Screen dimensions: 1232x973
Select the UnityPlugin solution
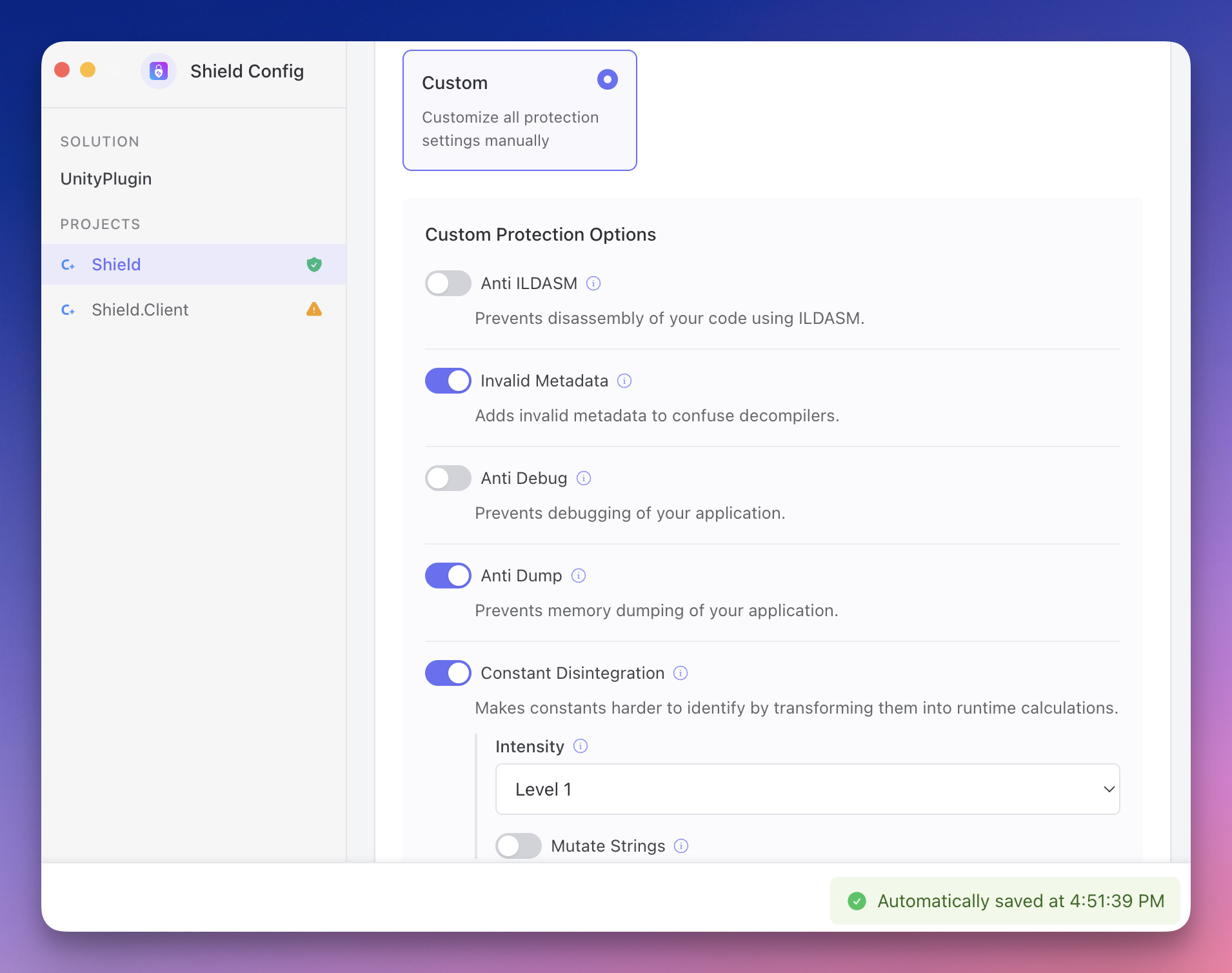pos(106,179)
